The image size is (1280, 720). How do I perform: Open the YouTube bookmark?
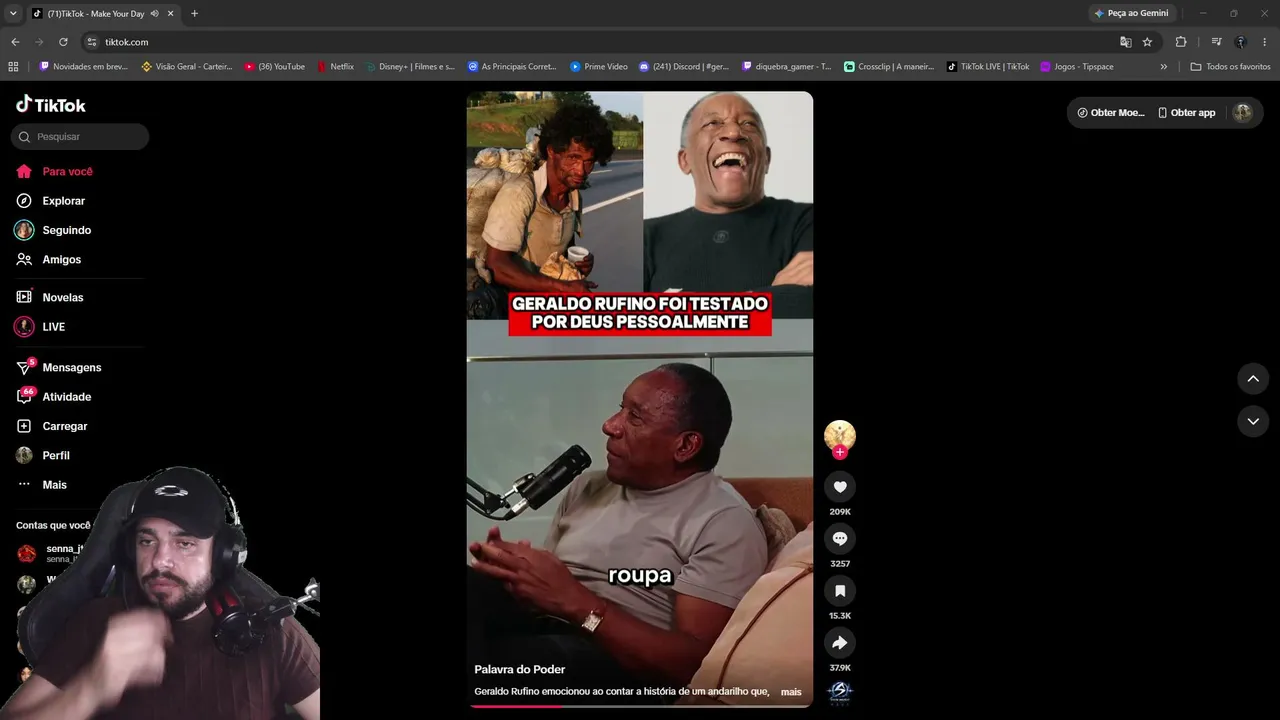point(275,67)
